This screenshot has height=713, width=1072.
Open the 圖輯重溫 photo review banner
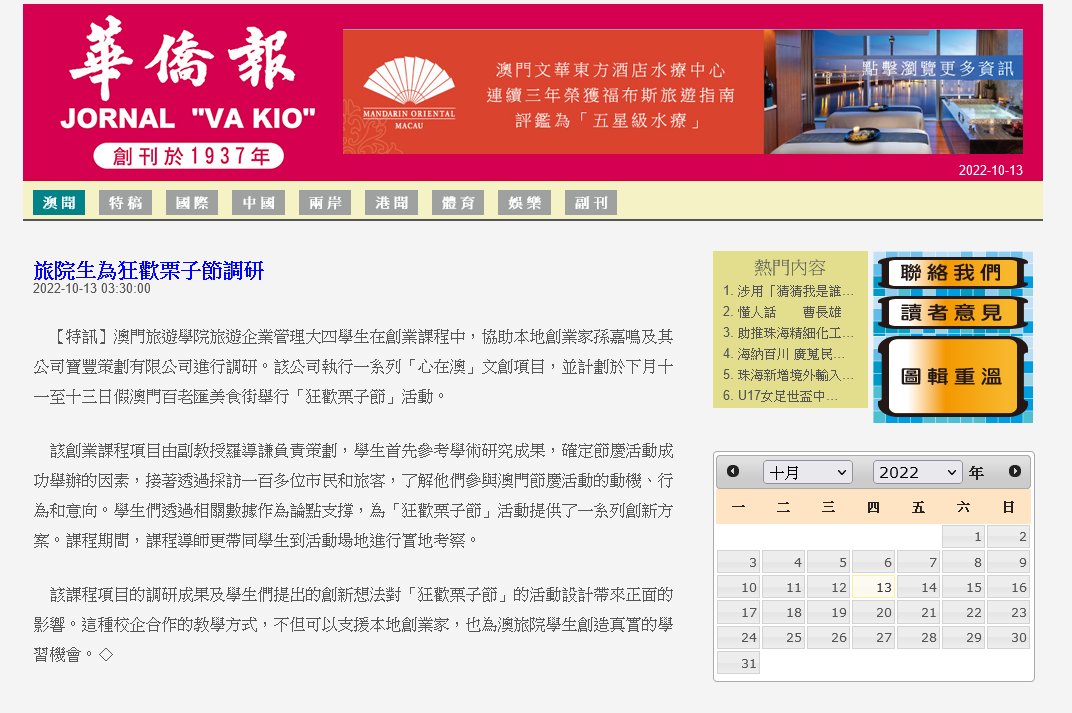[x=951, y=376]
